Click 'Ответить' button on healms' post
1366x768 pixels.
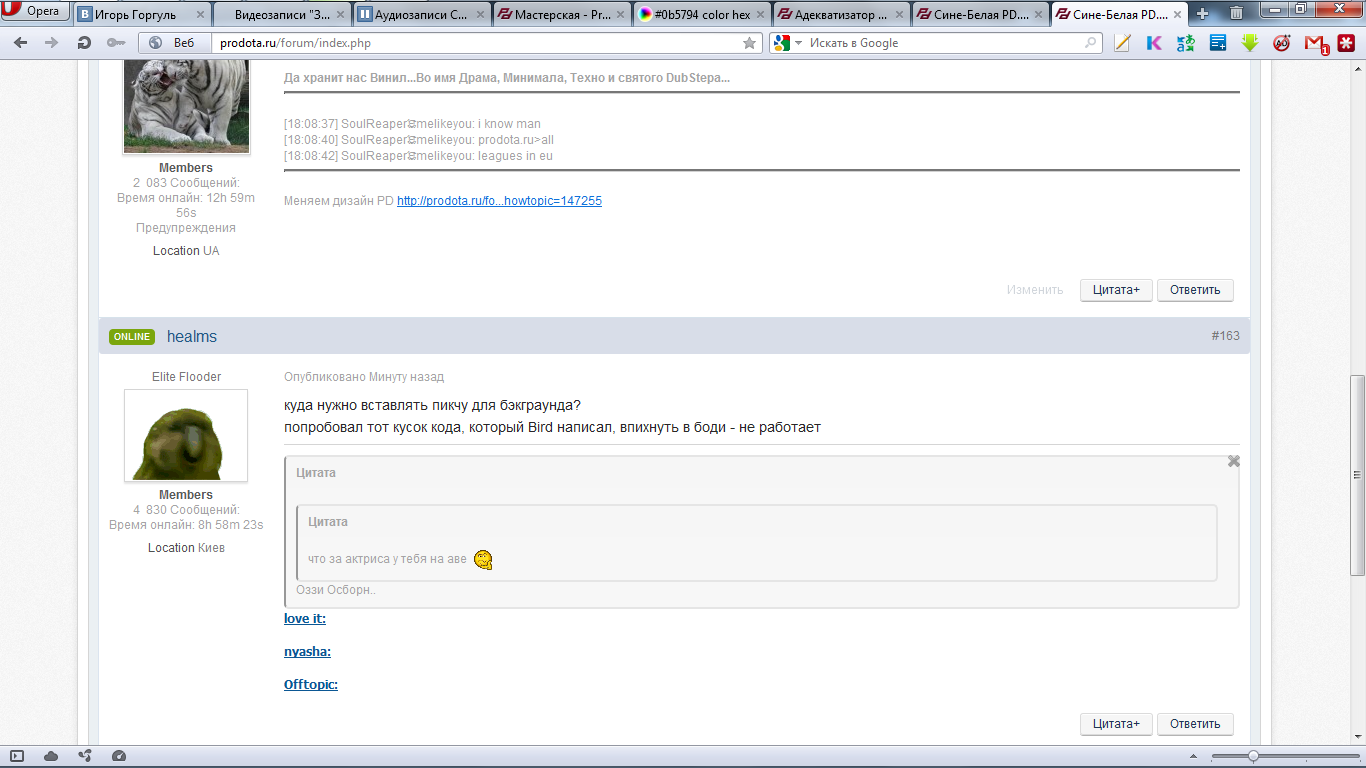coord(1195,724)
